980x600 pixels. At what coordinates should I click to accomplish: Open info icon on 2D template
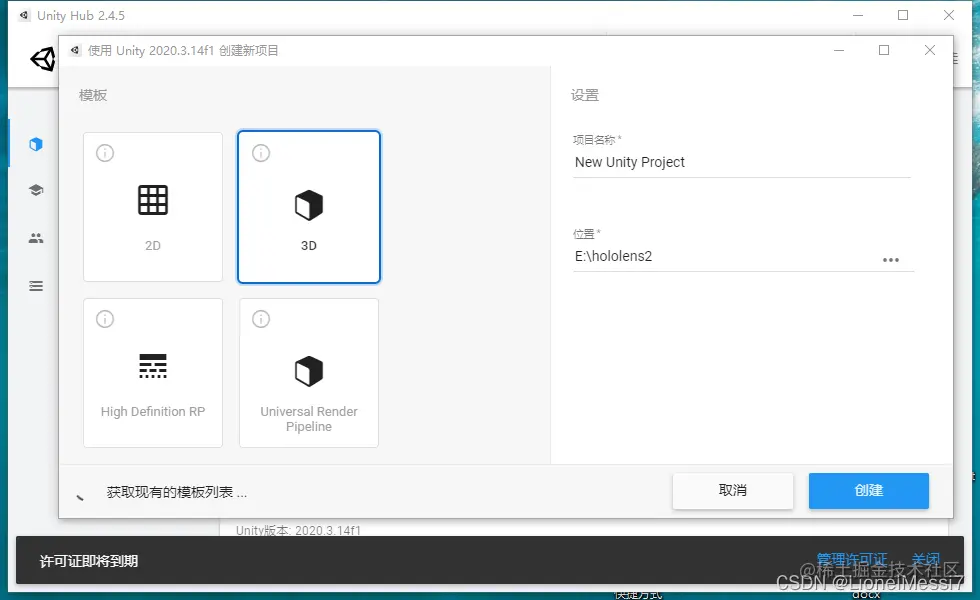pyautogui.click(x=105, y=153)
